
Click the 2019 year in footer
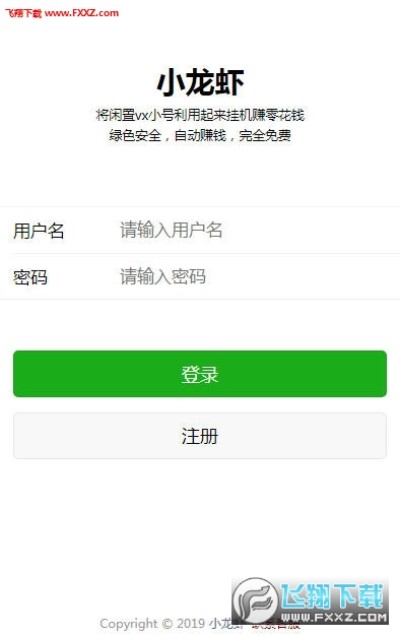pyautogui.click(x=190, y=623)
